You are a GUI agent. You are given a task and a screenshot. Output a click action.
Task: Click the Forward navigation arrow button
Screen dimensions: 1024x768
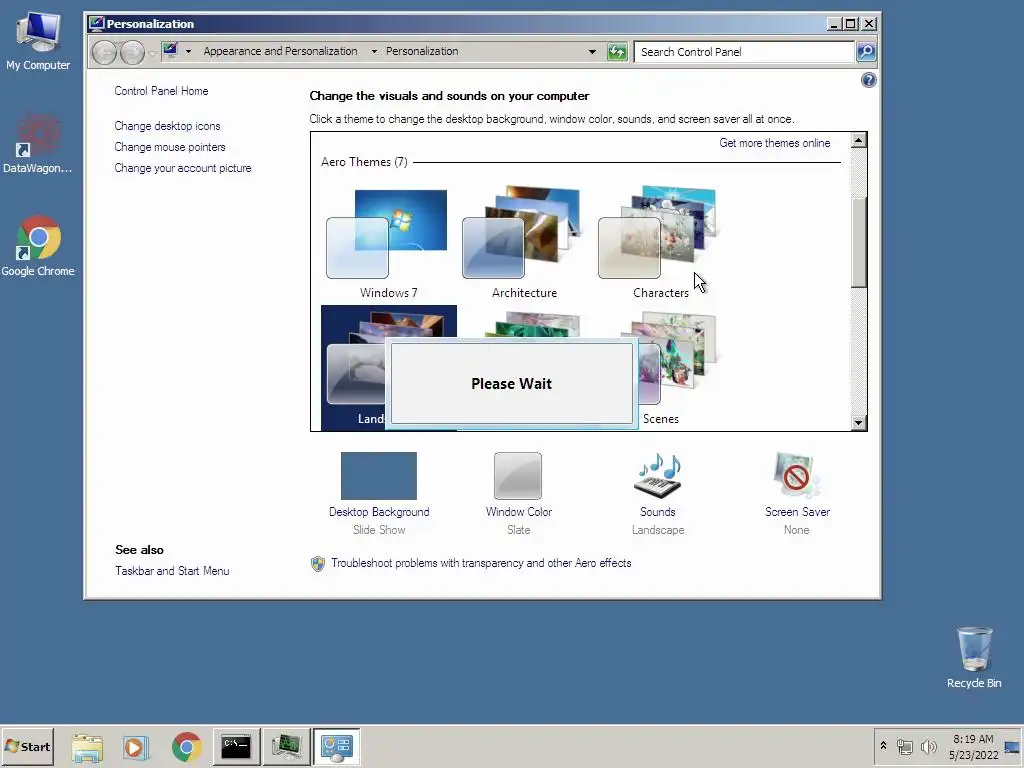point(133,52)
